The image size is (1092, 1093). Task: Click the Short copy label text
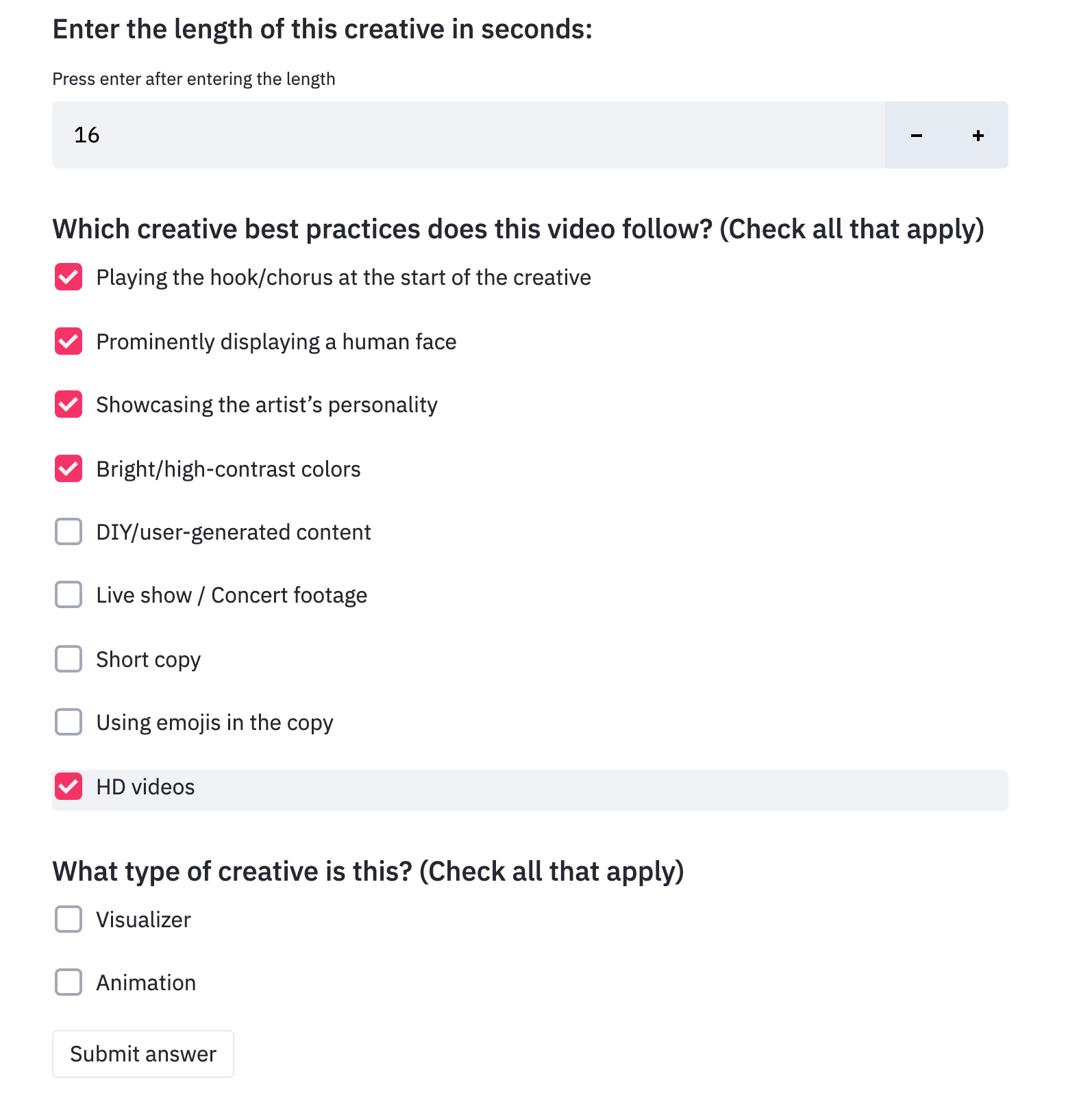pos(148,659)
